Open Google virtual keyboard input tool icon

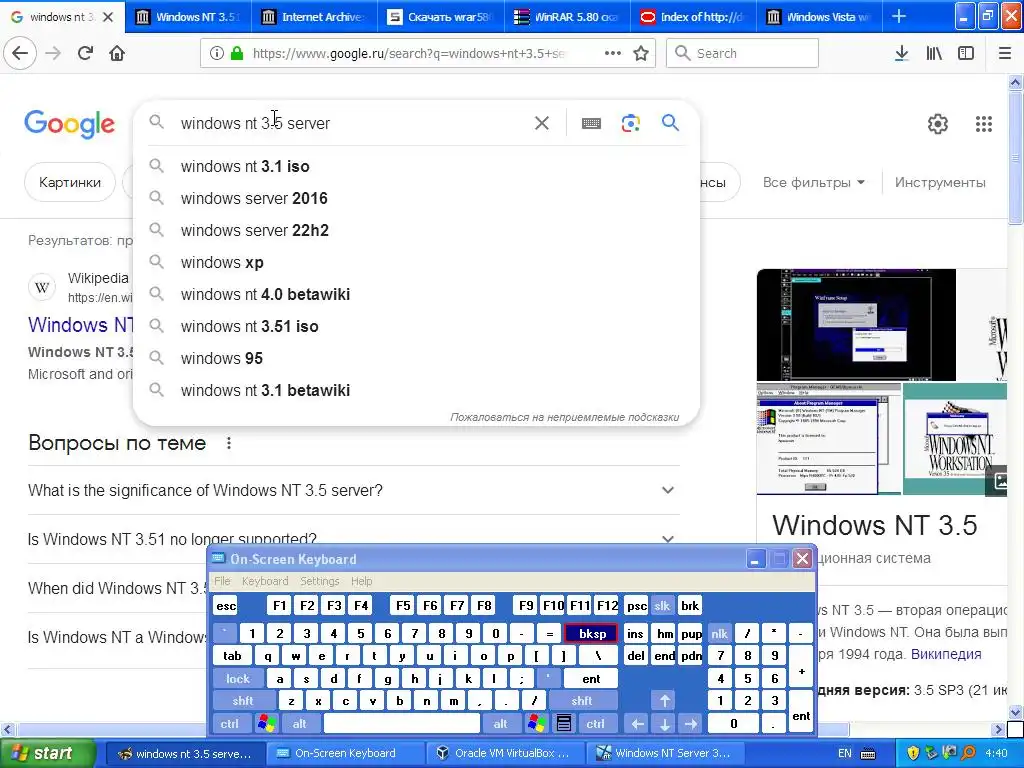tap(591, 123)
